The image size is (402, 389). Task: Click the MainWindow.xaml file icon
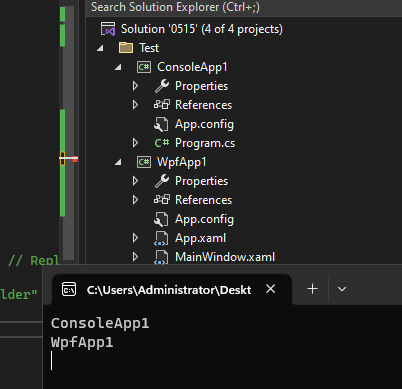click(161, 257)
